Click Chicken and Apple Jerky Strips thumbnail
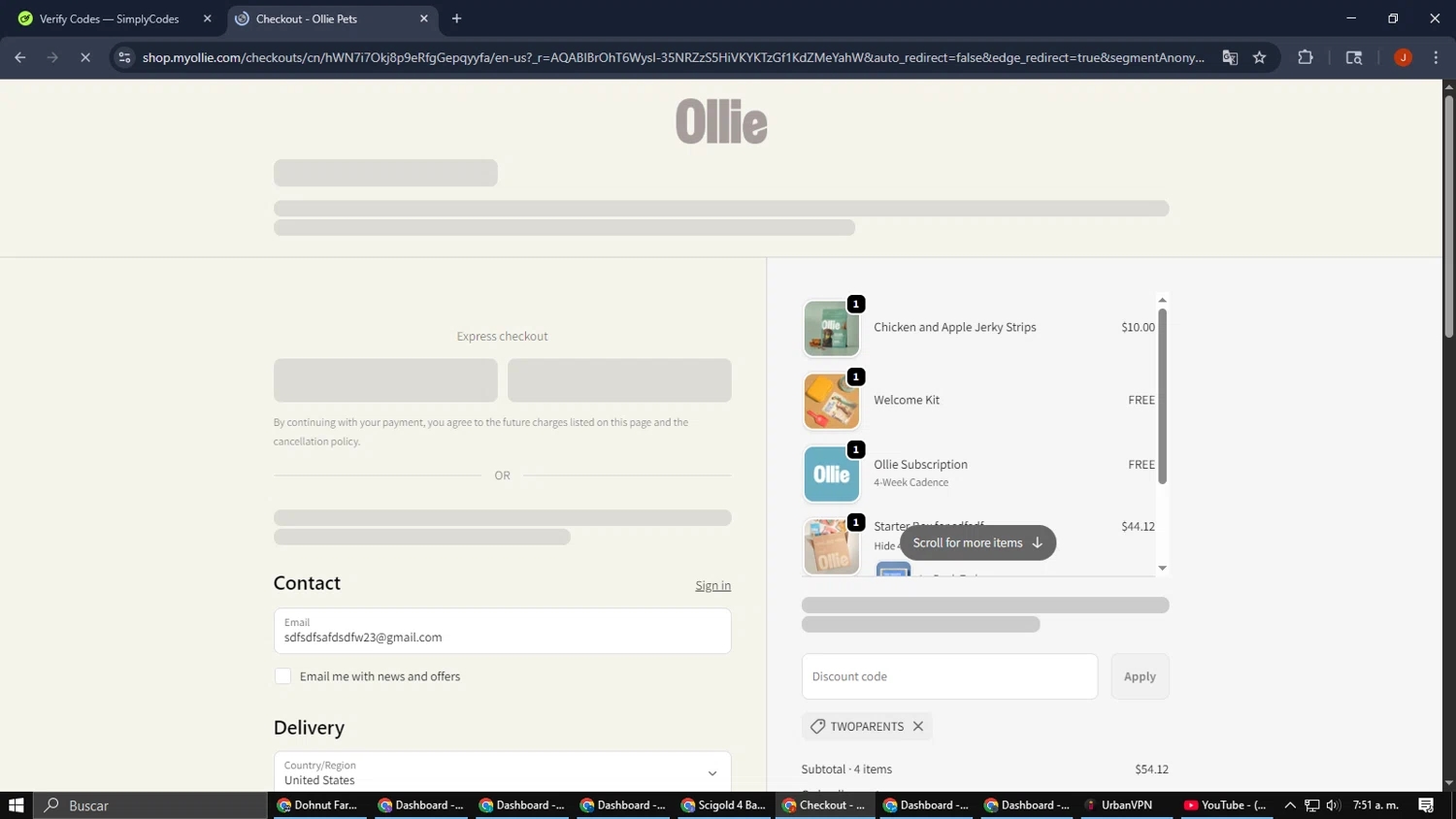The image size is (1456, 819). point(831,328)
